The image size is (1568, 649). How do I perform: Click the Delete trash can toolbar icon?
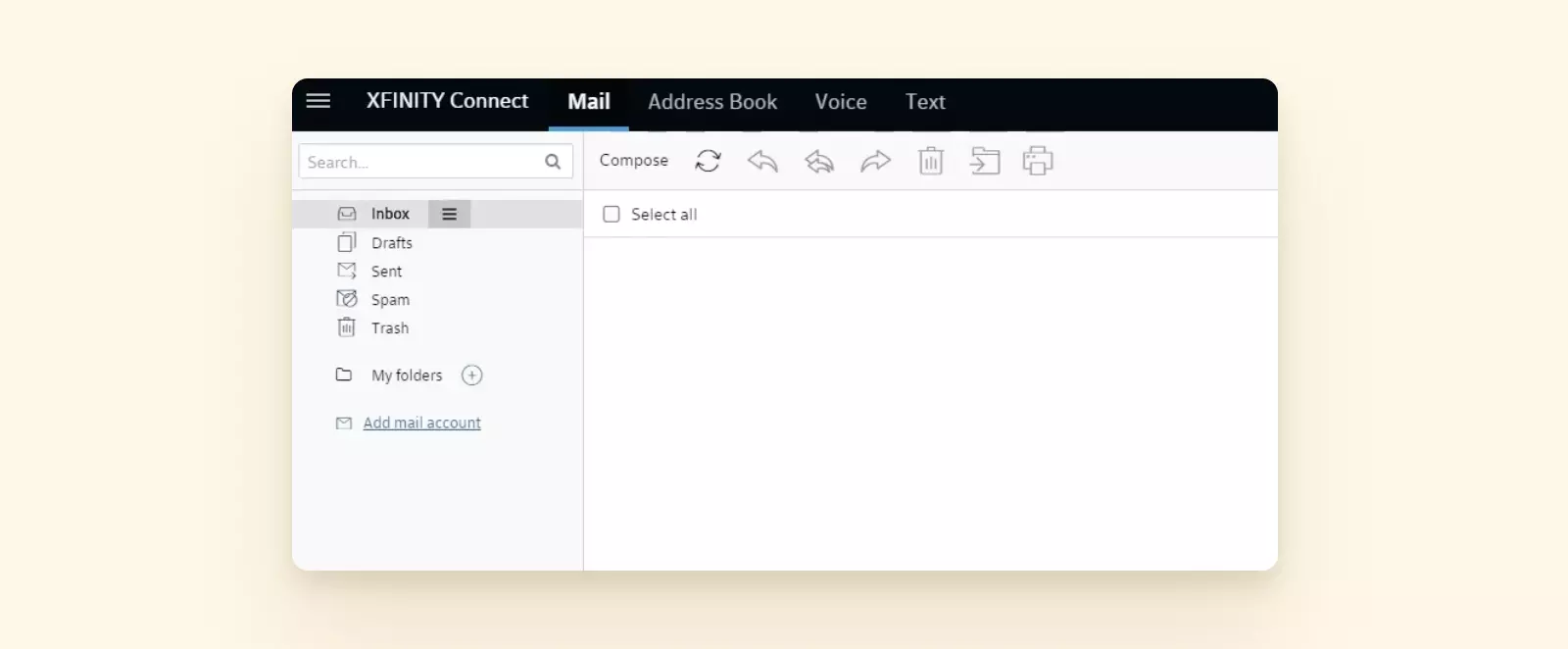[931, 161]
